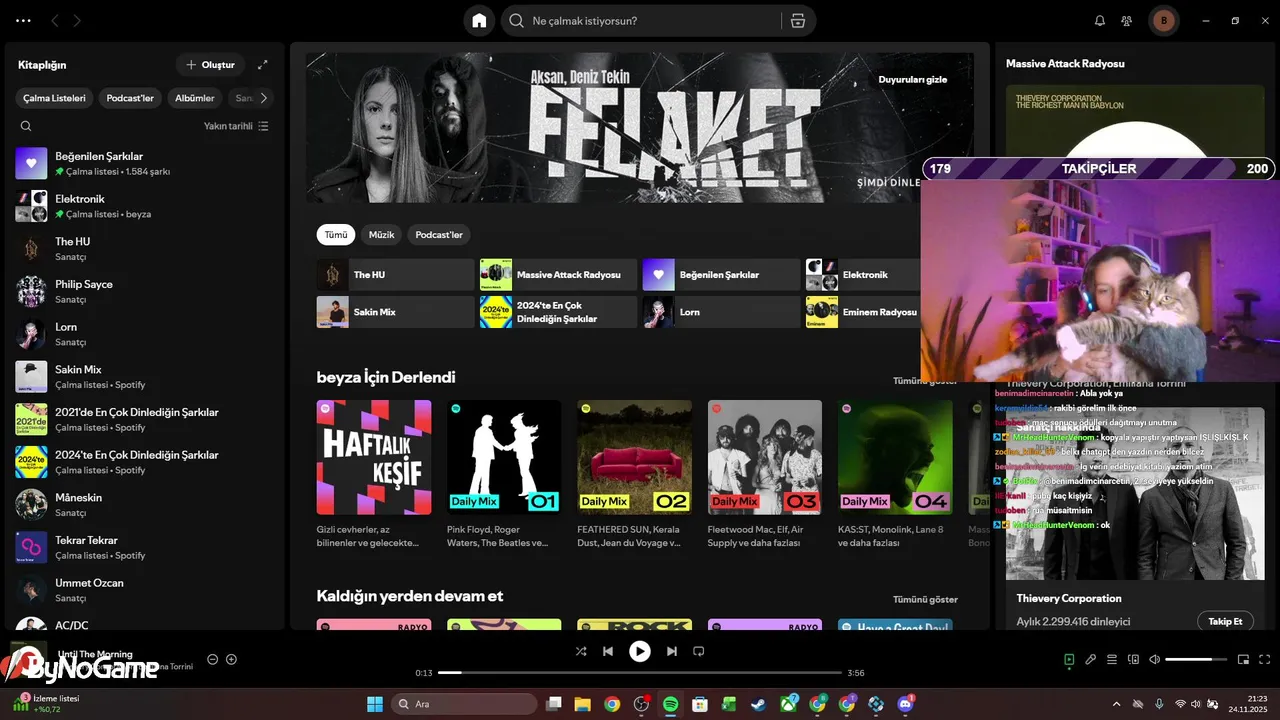
Task: Toggle the Now Playing view panel
Action: [x=1069, y=659]
